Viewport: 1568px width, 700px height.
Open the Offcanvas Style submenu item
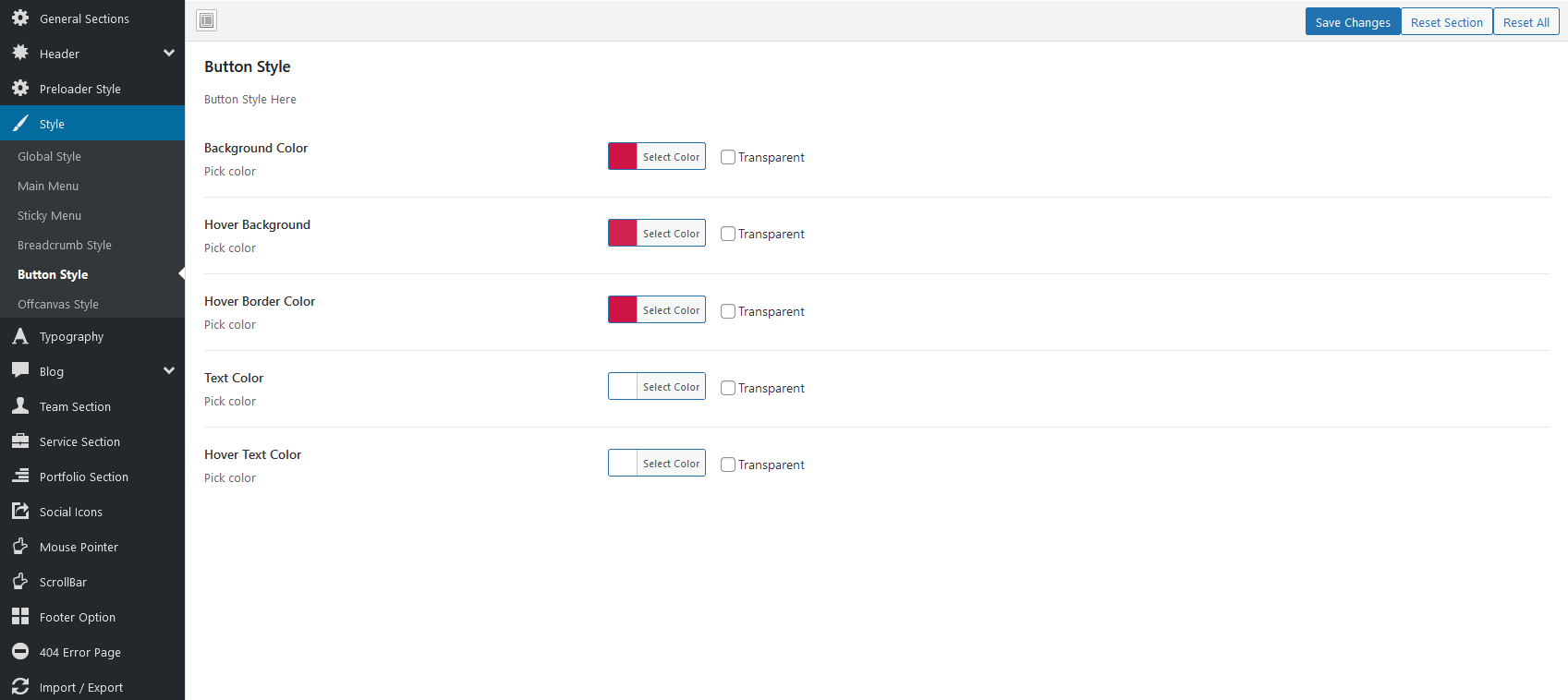(x=58, y=304)
